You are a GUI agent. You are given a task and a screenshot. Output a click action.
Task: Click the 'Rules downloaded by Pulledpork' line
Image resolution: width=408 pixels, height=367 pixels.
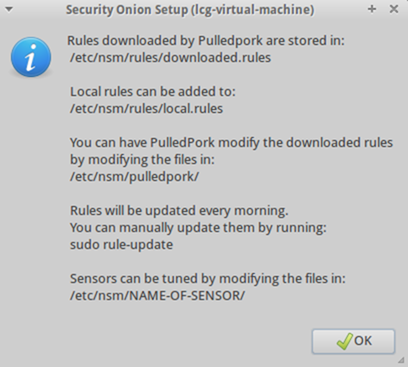[x=206, y=41]
